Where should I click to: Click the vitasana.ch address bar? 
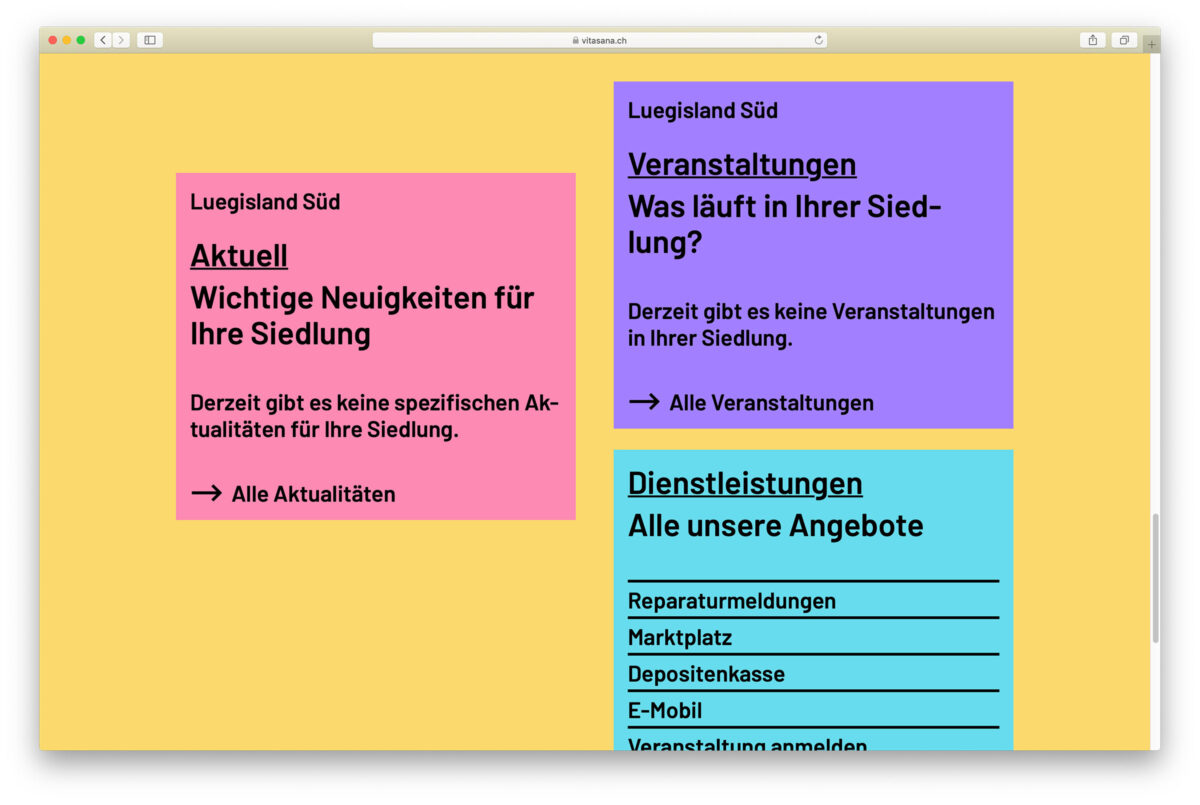click(x=600, y=40)
